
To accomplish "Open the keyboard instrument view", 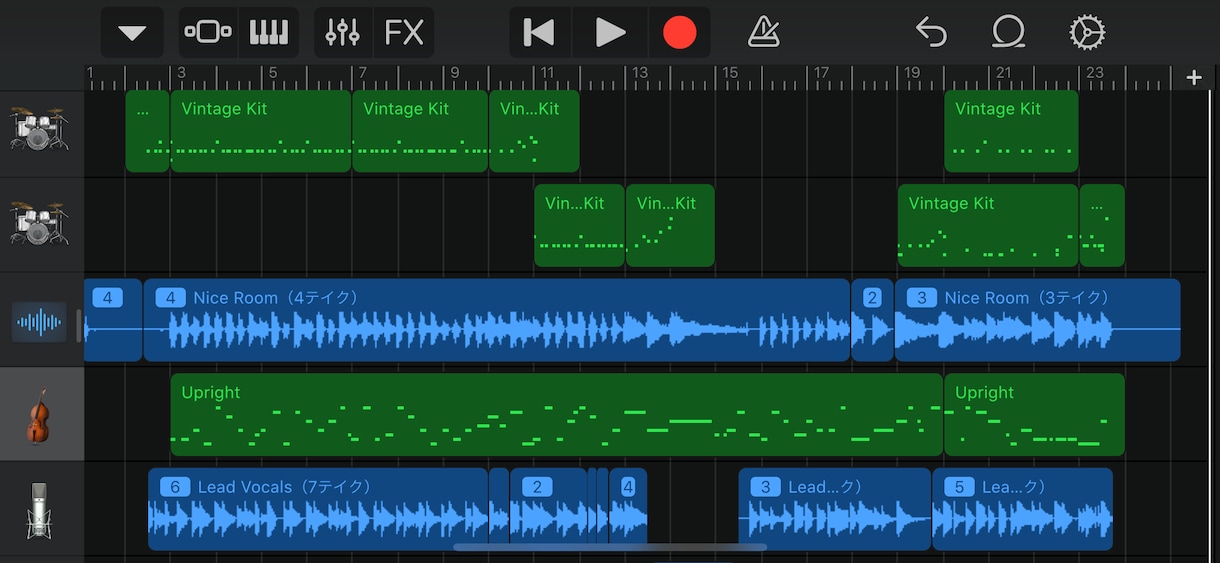I will tap(268, 33).
